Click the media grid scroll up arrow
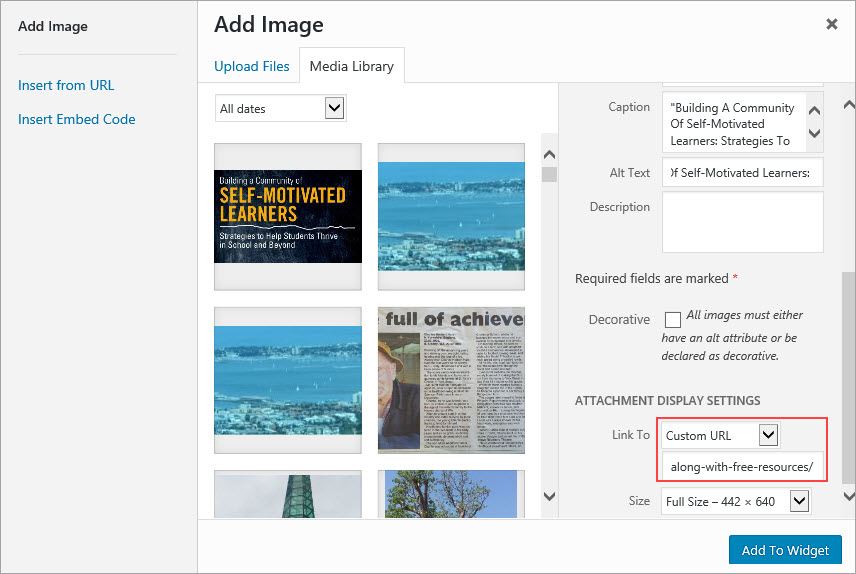This screenshot has height=574, width=856. click(550, 155)
